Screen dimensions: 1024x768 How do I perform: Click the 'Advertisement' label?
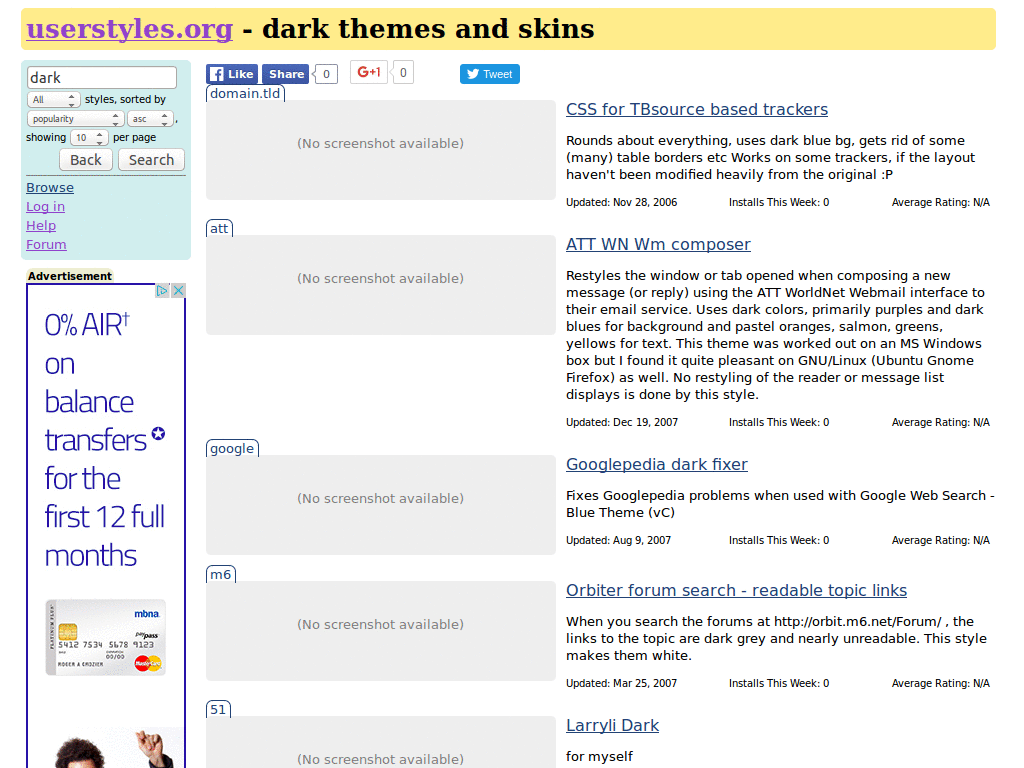pyautogui.click(x=69, y=276)
